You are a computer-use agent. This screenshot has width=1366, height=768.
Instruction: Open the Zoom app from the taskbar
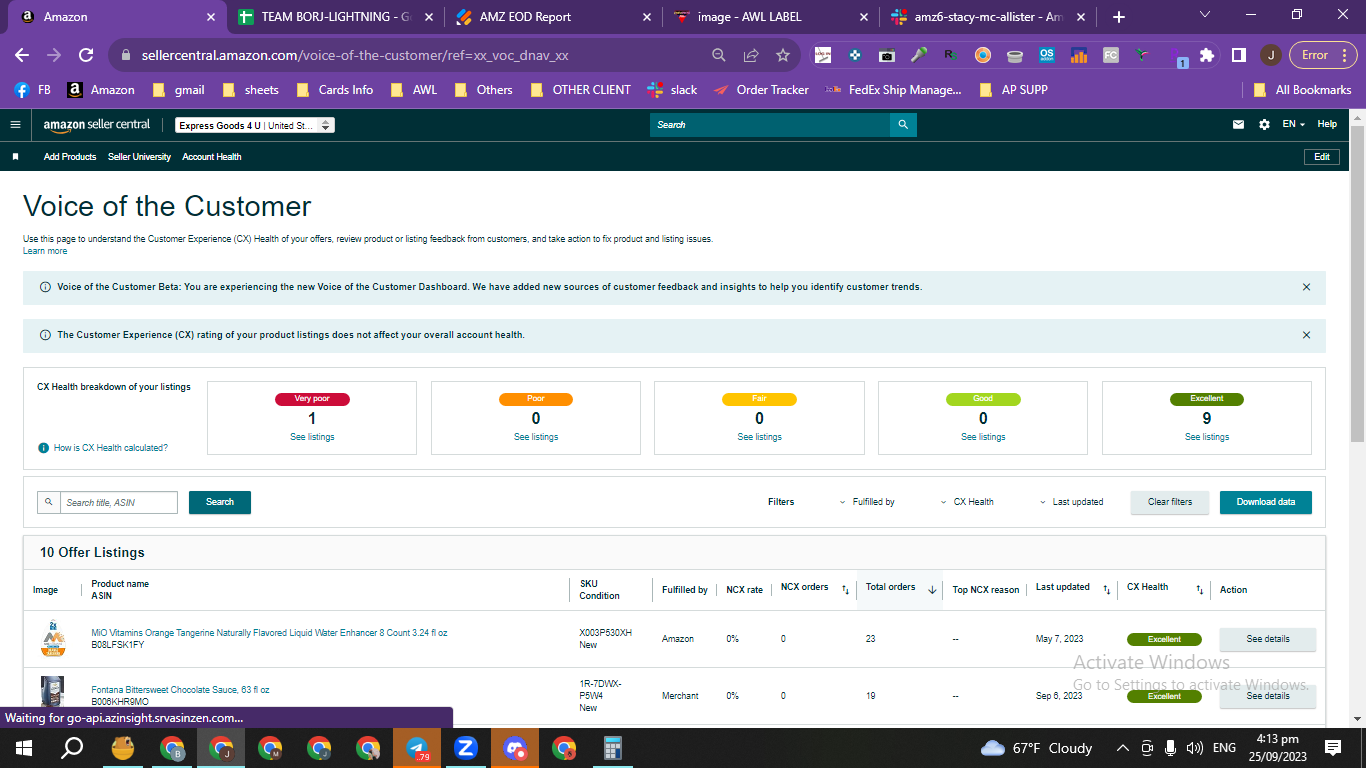click(466, 748)
